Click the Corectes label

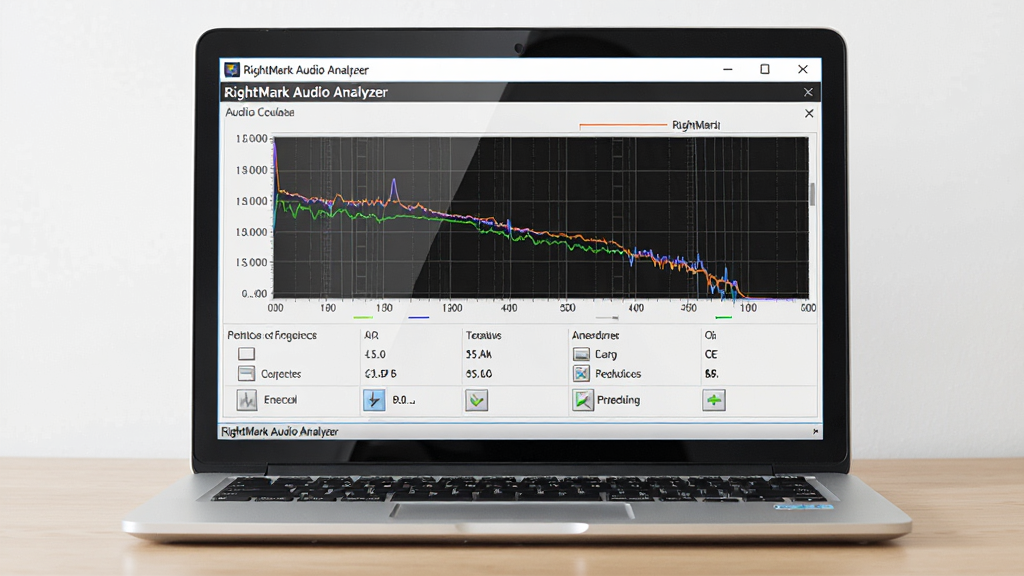[281, 374]
